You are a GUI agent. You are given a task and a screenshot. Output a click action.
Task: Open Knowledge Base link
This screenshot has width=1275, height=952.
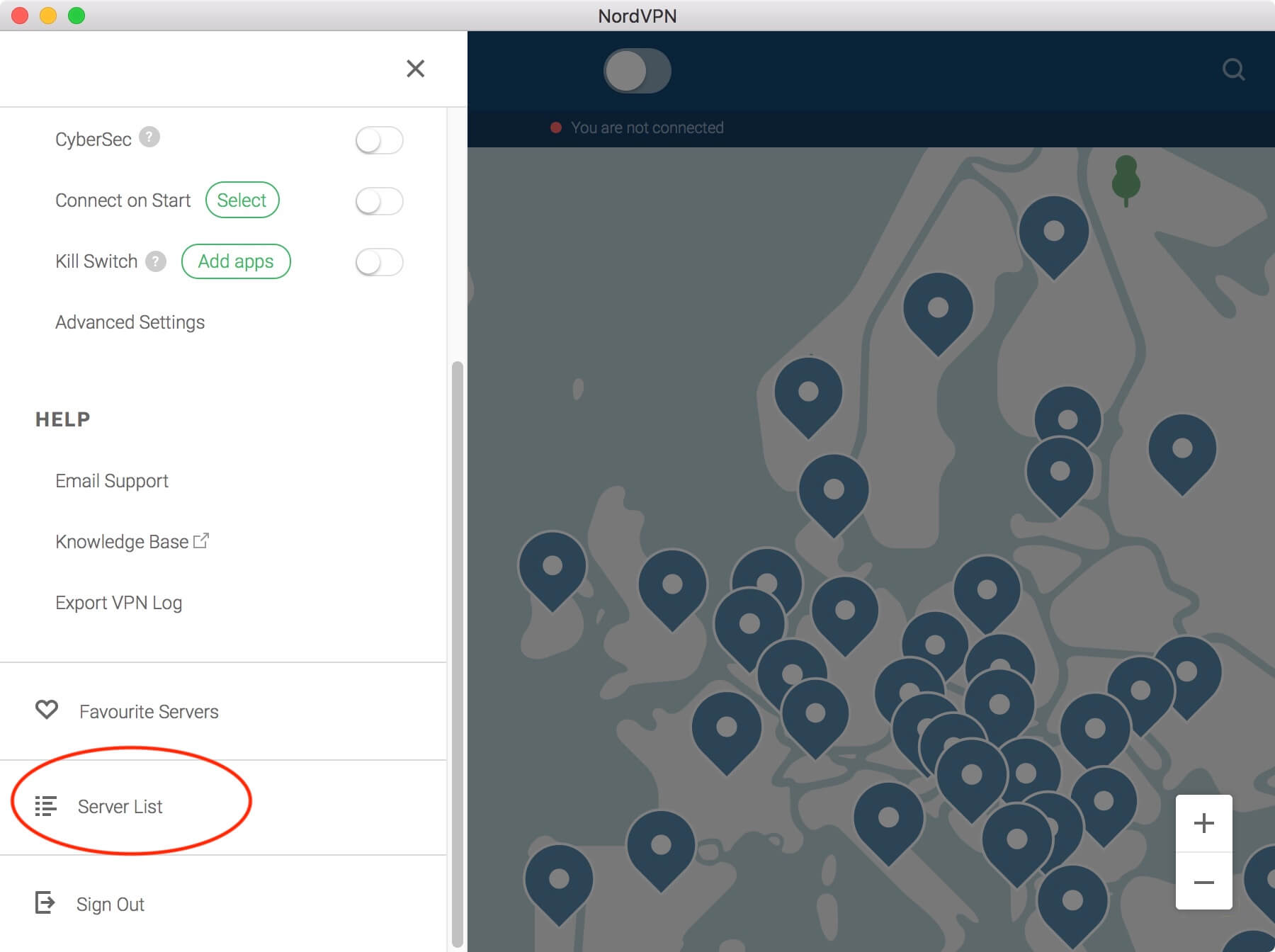click(122, 542)
